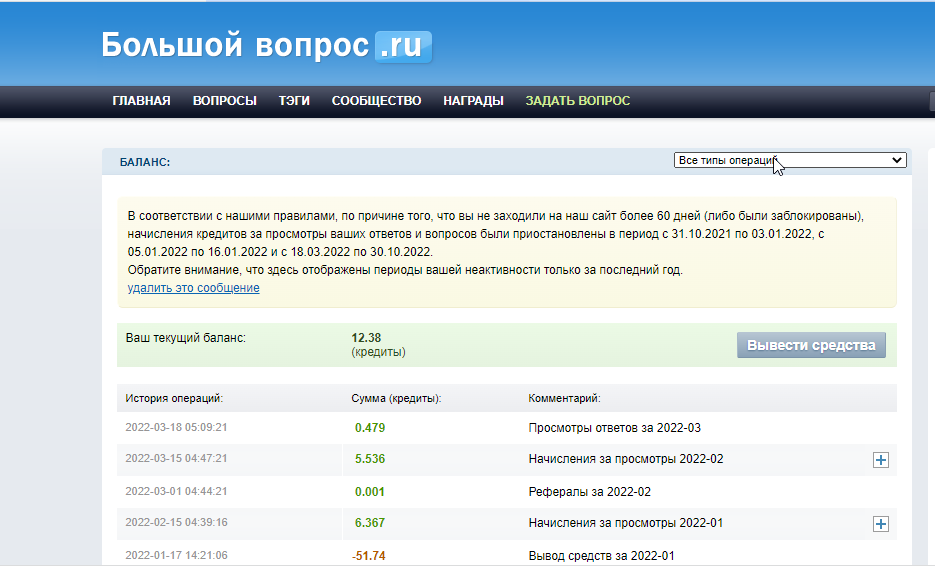This screenshot has height=566, width=935.
Task: Click the amount 0.479
Action: click(x=370, y=428)
